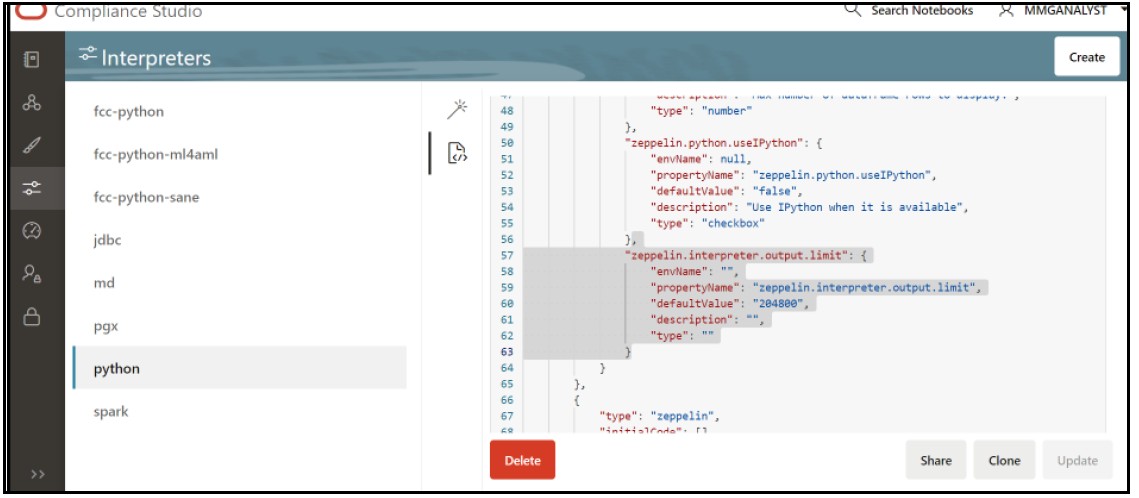Click the search magnifier icon
This screenshot has width=1139, height=498.
[853, 10]
